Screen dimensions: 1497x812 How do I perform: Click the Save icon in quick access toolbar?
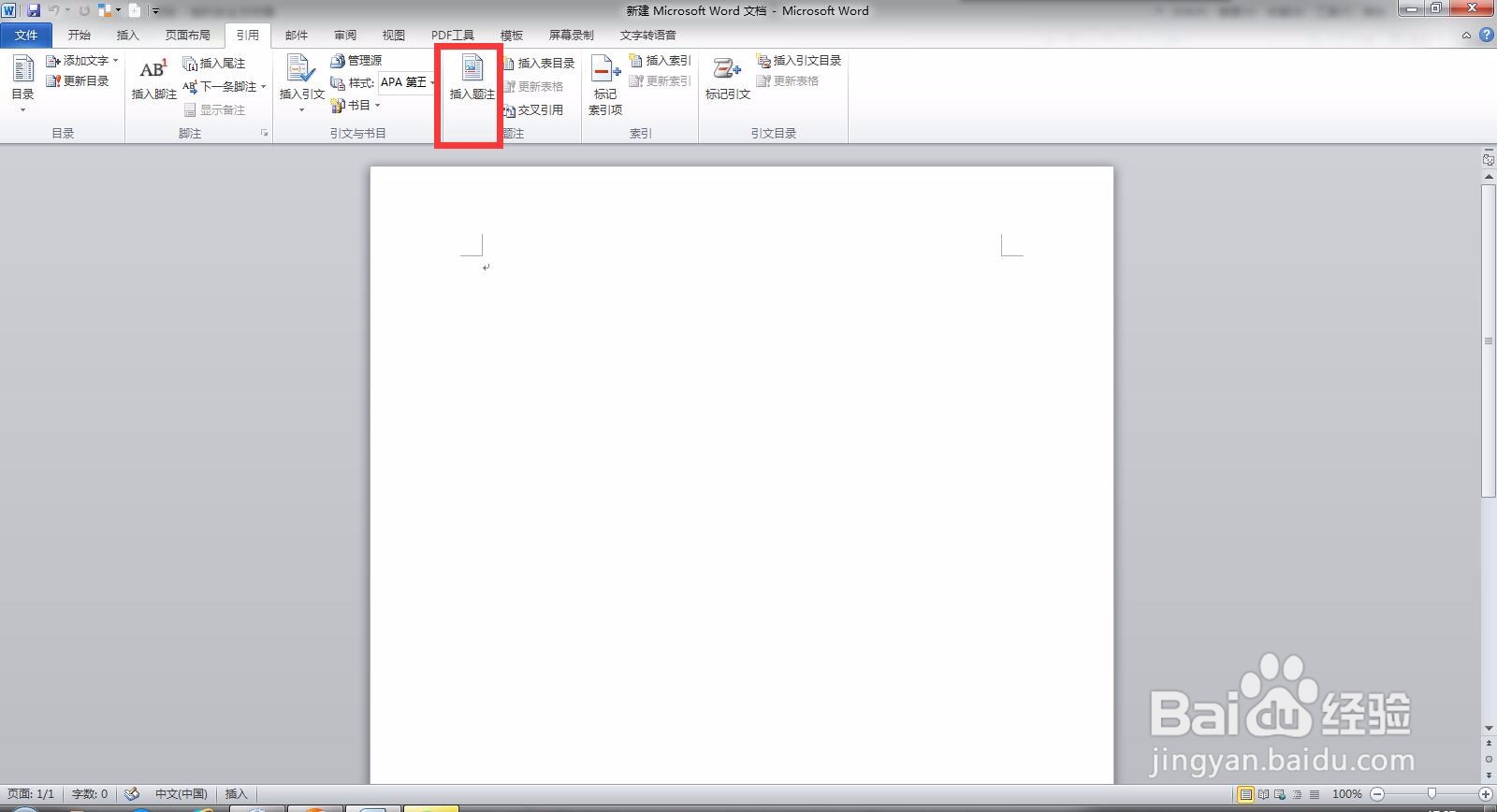coord(34,10)
